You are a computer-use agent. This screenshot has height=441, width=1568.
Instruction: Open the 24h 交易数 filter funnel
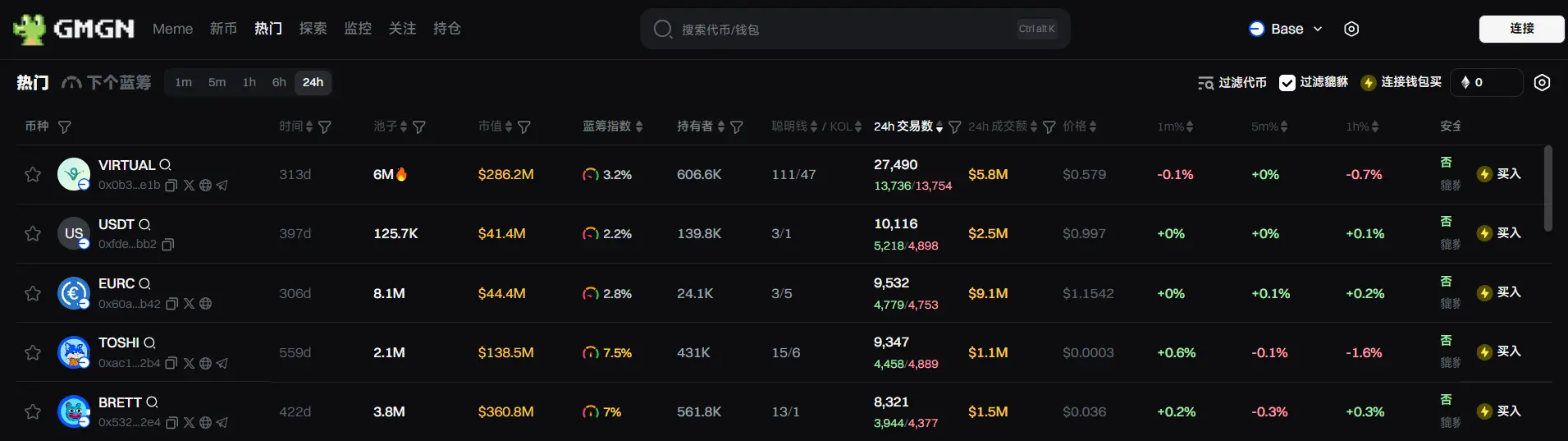pos(954,127)
